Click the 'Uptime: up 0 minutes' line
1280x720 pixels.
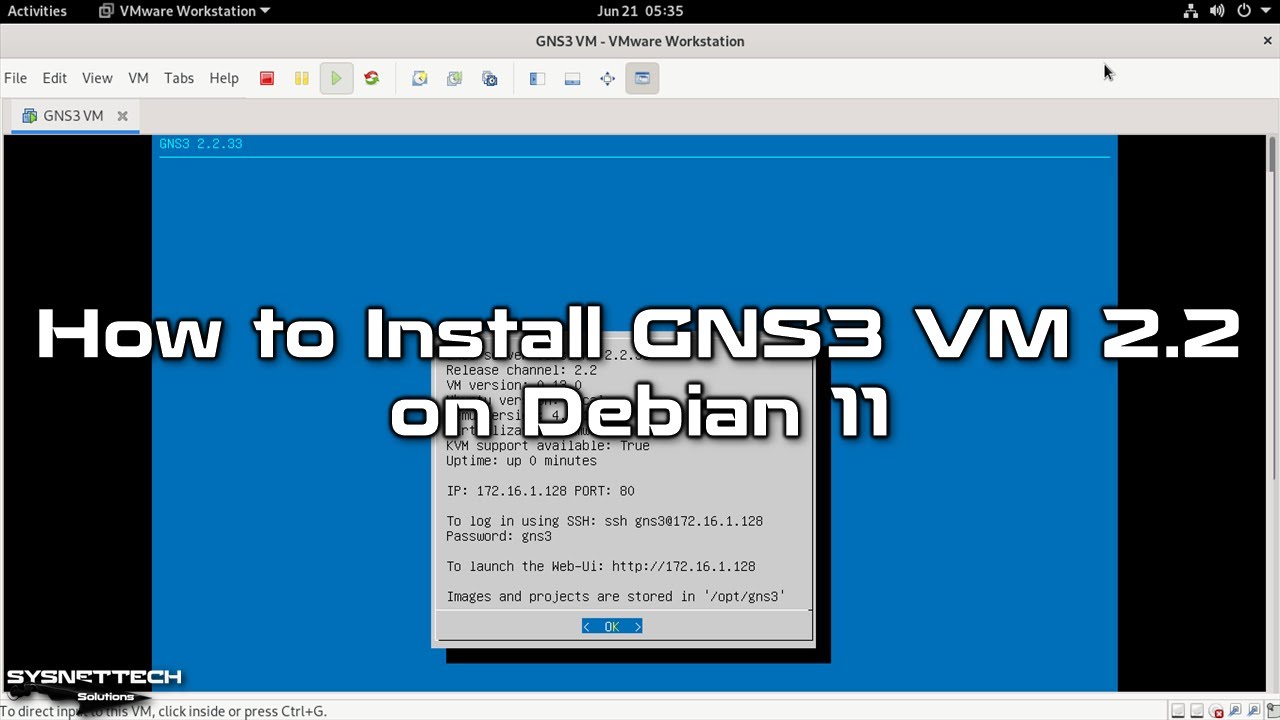521,461
